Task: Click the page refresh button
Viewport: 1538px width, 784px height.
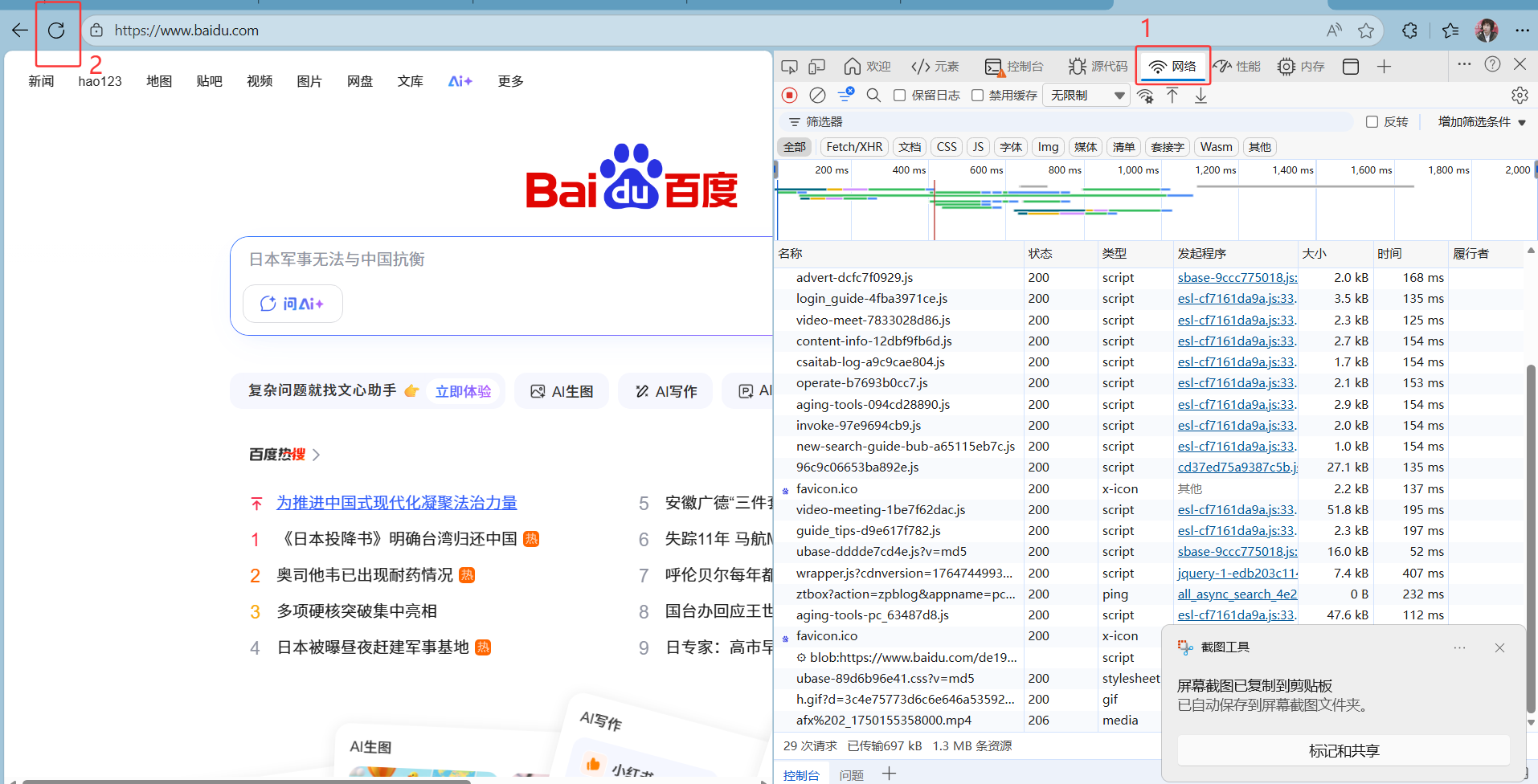Action: [56, 31]
